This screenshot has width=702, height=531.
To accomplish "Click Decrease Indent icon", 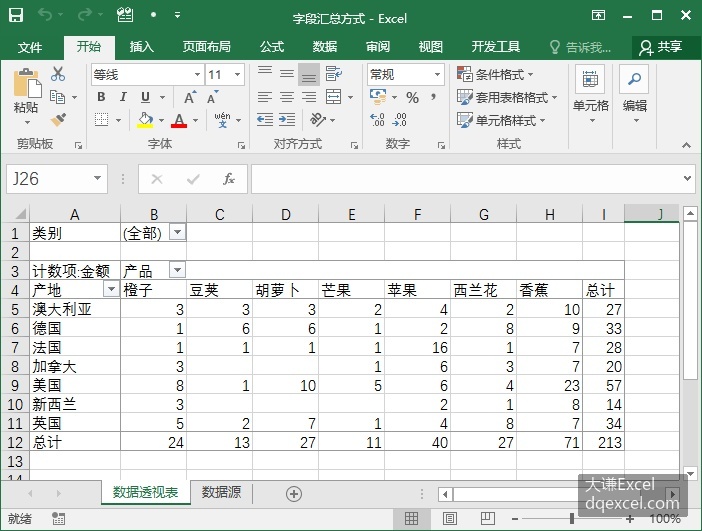I will pos(265,120).
